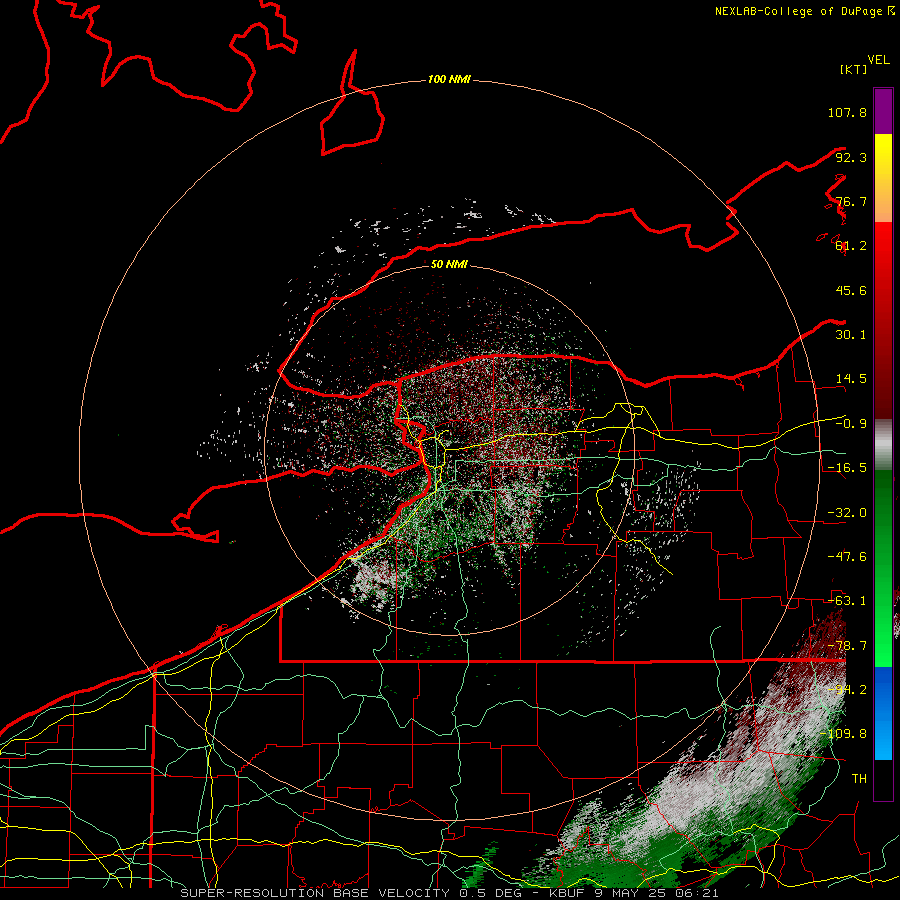Pick the blue segment of the velocity color bar
This screenshot has width=900, height=900.
883,713
